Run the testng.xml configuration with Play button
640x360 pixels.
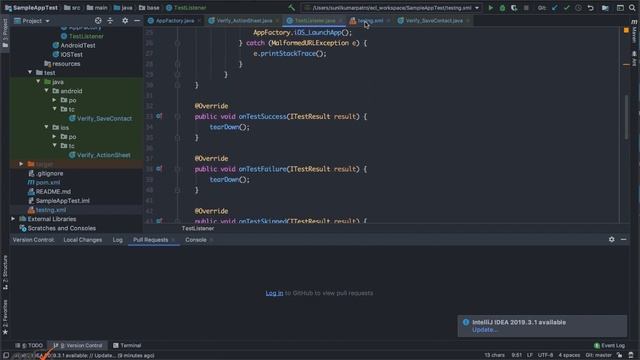click(490, 8)
